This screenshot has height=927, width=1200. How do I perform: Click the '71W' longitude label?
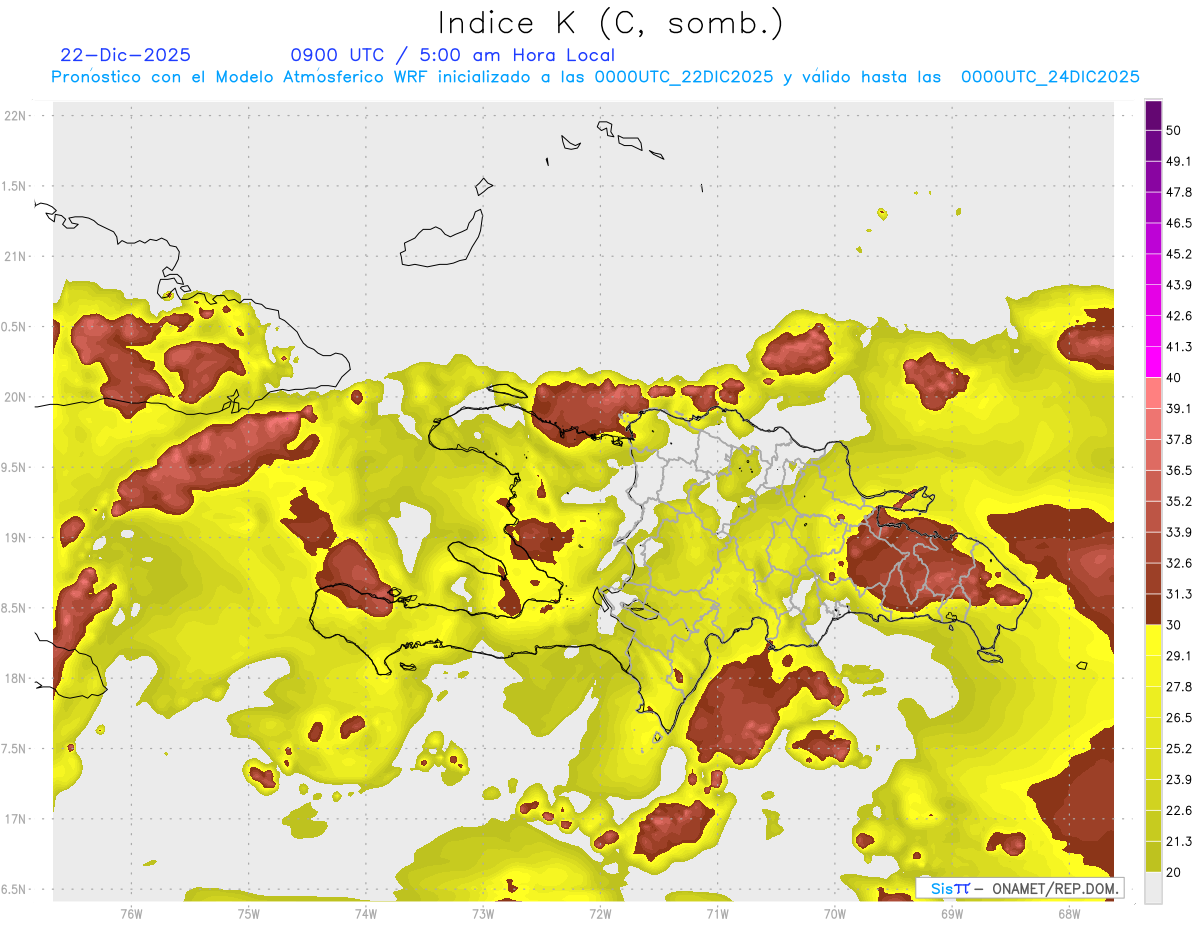click(717, 913)
